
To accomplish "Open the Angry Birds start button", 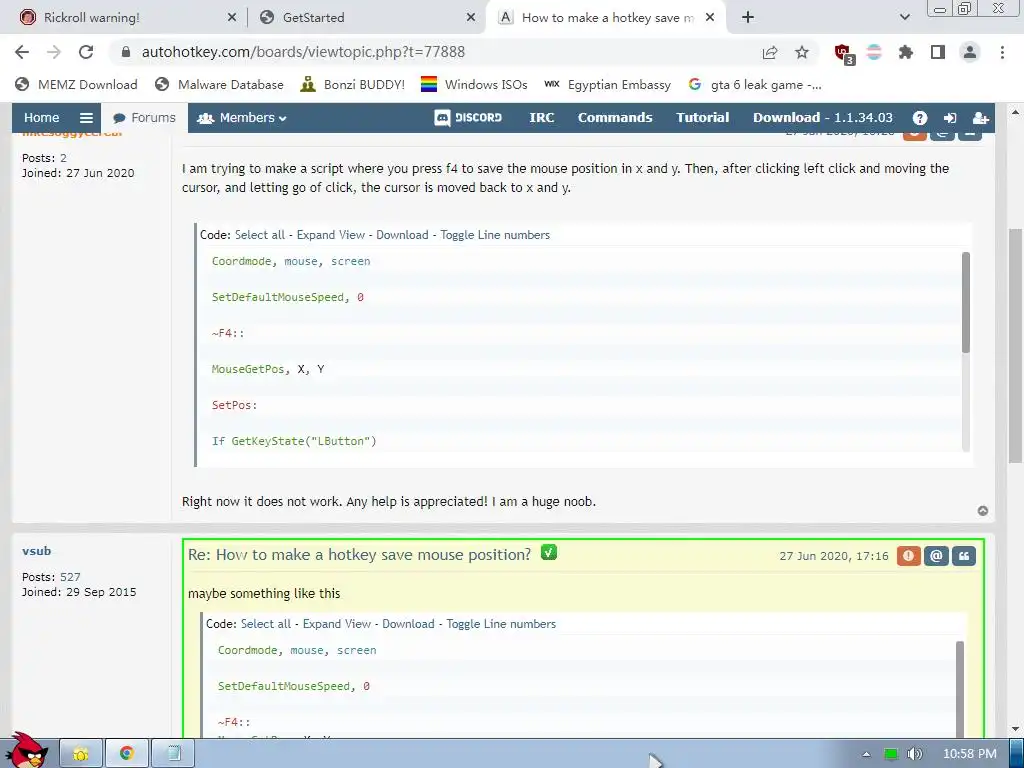I will [x=27, y=750].
